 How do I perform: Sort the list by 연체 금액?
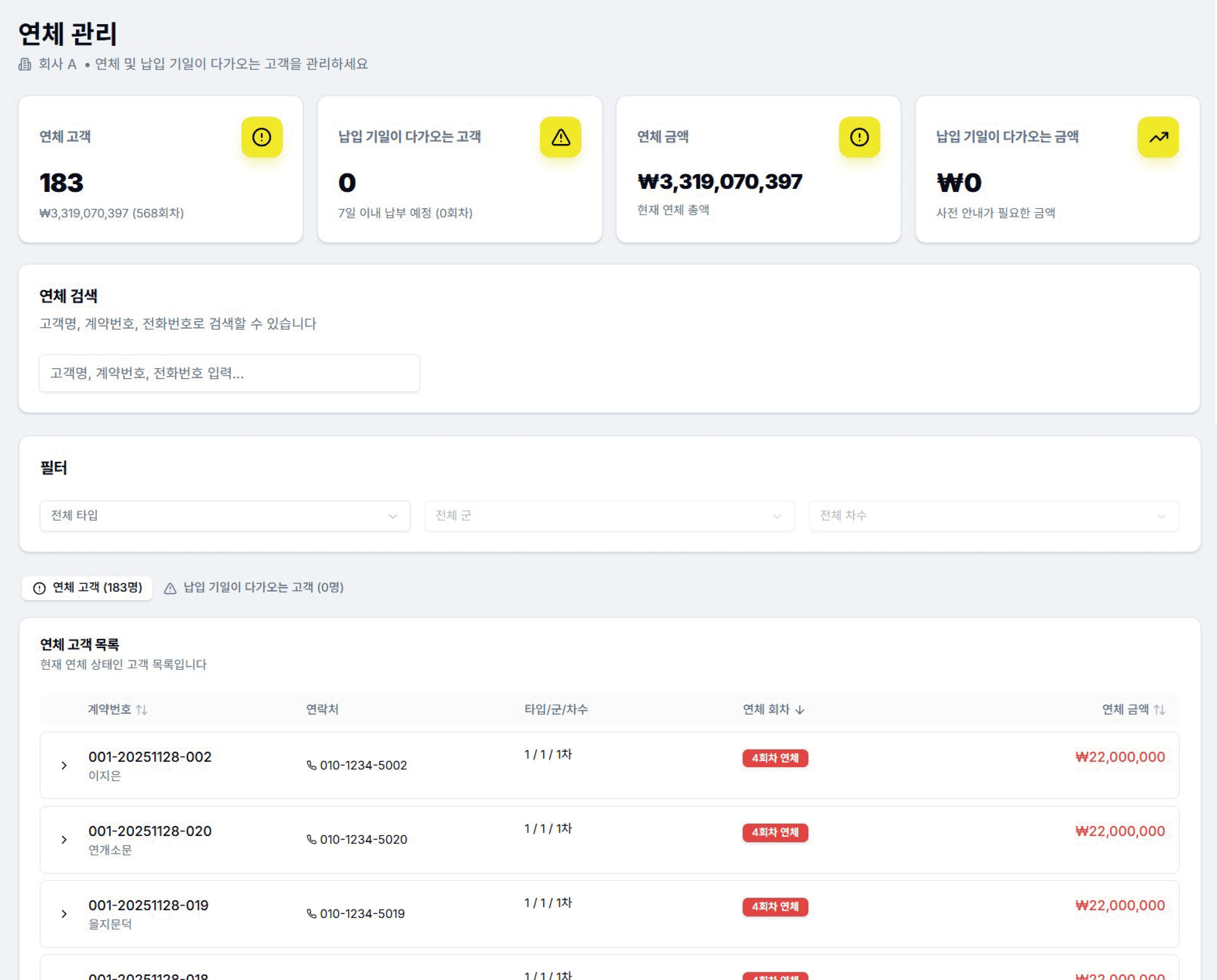tap(1133, 710)
